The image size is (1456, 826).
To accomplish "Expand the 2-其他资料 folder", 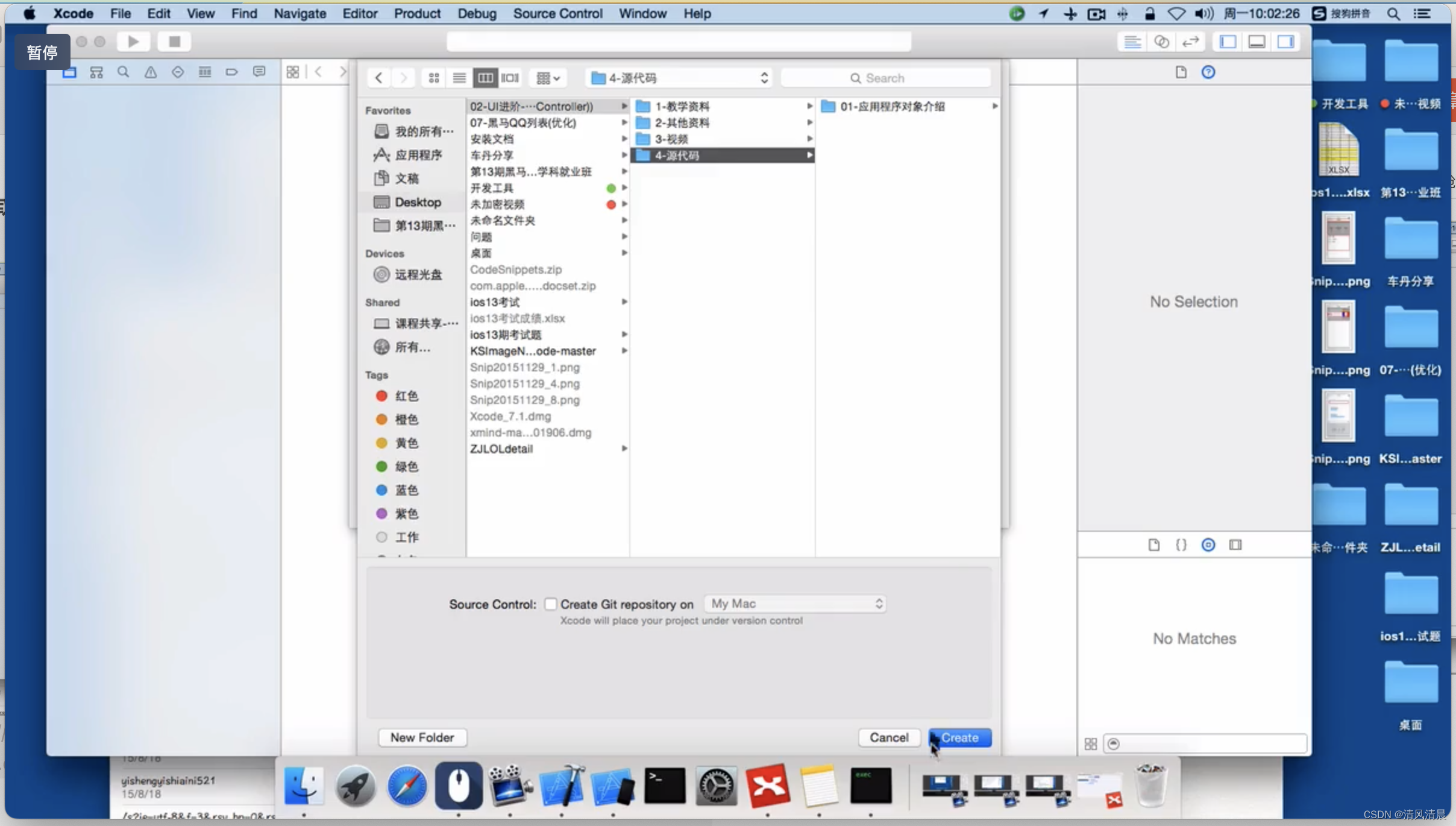I will [x=809, y=122].
